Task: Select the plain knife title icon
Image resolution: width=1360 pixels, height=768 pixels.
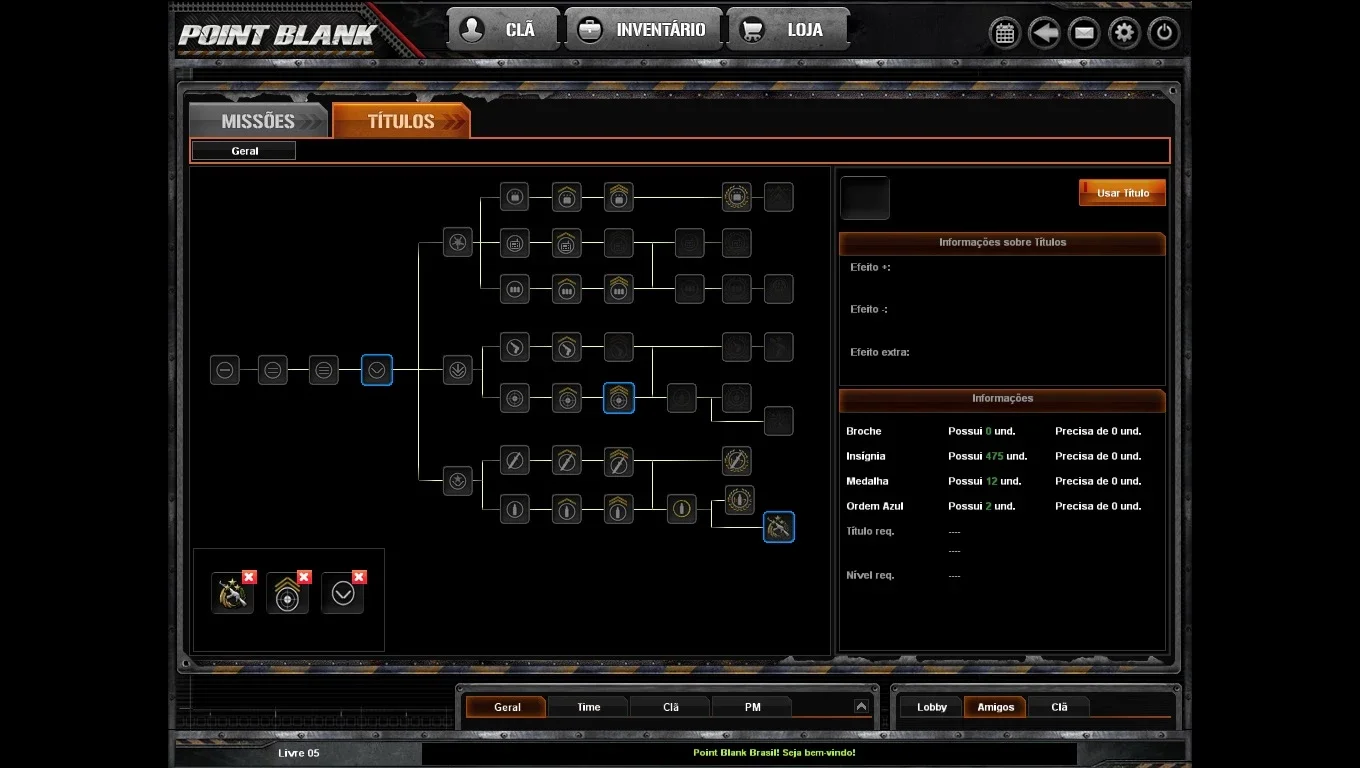Action: pyautogui.click(x=514, y=461)
